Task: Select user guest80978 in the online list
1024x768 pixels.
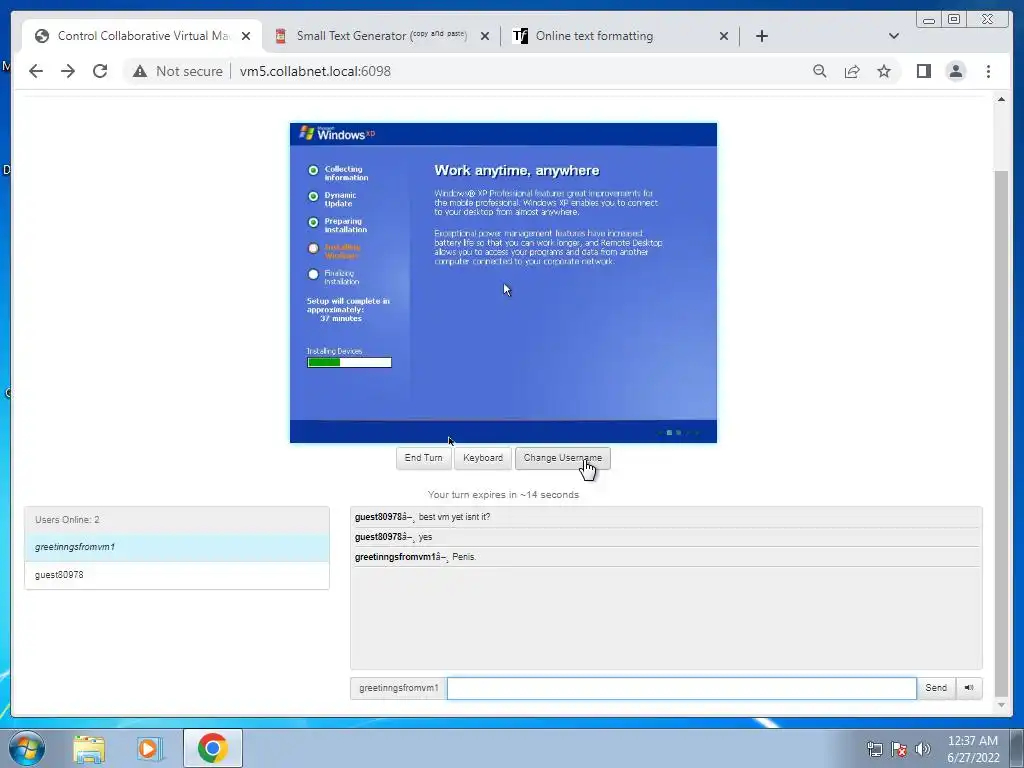Action: pyautogui.click(x=177, y=575)
